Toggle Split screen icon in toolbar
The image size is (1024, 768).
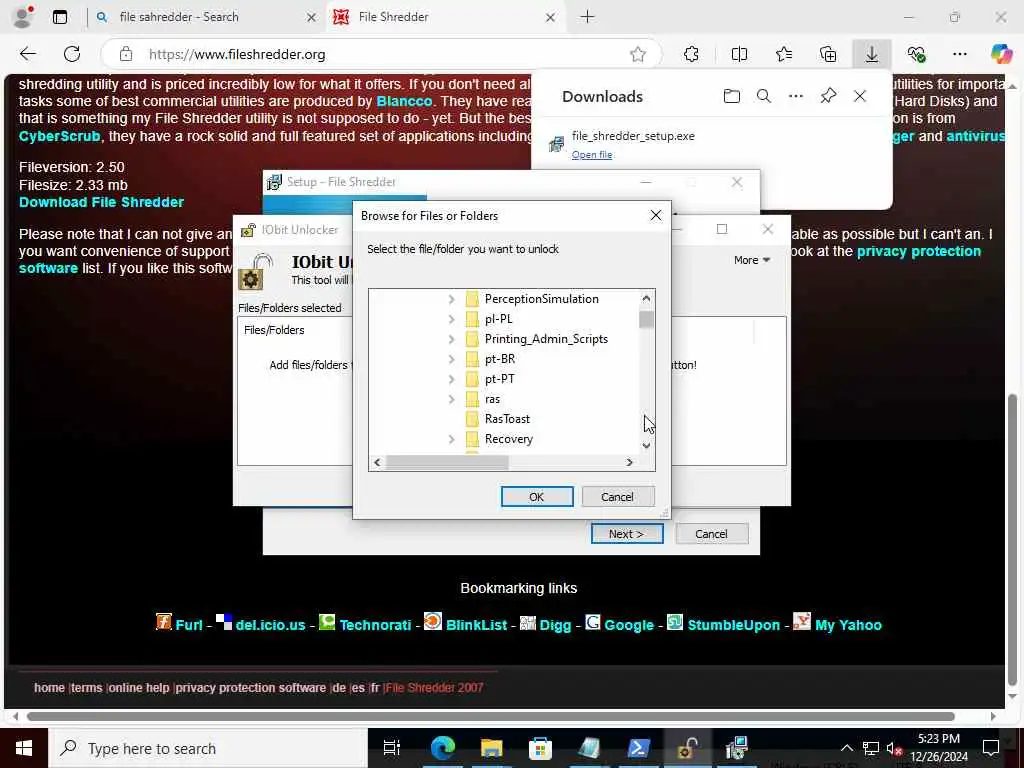(739, 54)
